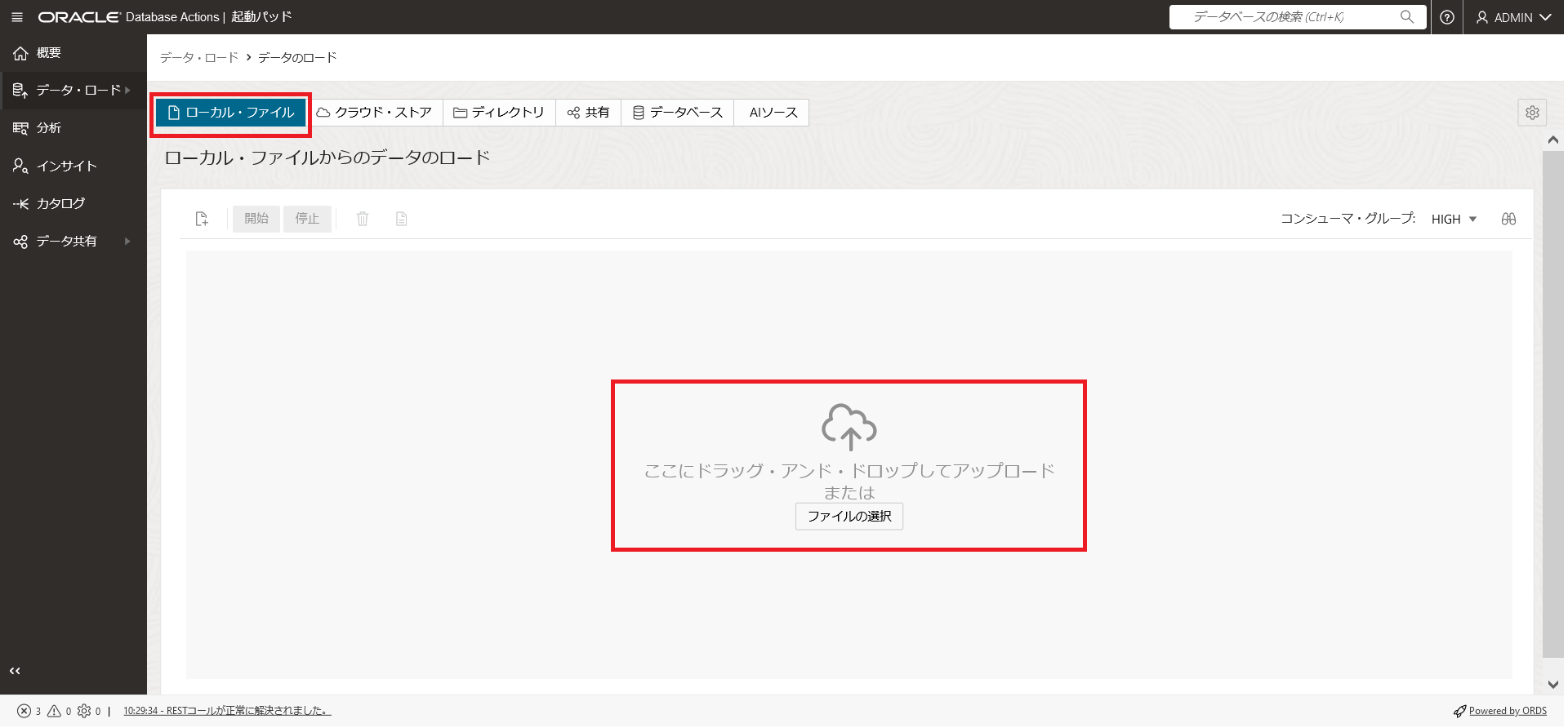The height and width of the screenshot is (728, 1568).
Task: Select the ローカル・ファイル tab
Action: click(x=231, y=113)
